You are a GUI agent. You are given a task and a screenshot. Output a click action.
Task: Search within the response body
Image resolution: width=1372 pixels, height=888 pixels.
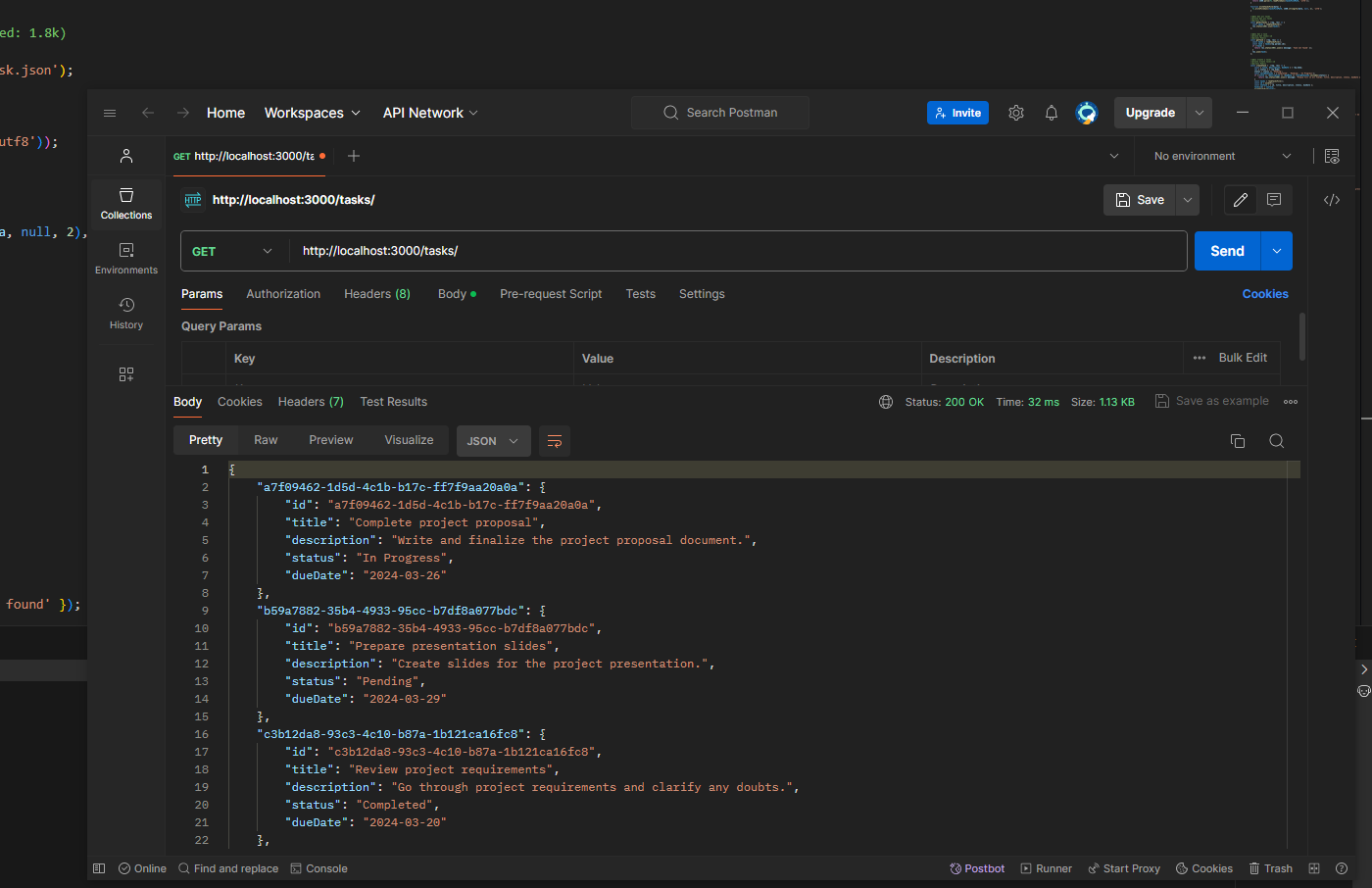(1277, 441)
